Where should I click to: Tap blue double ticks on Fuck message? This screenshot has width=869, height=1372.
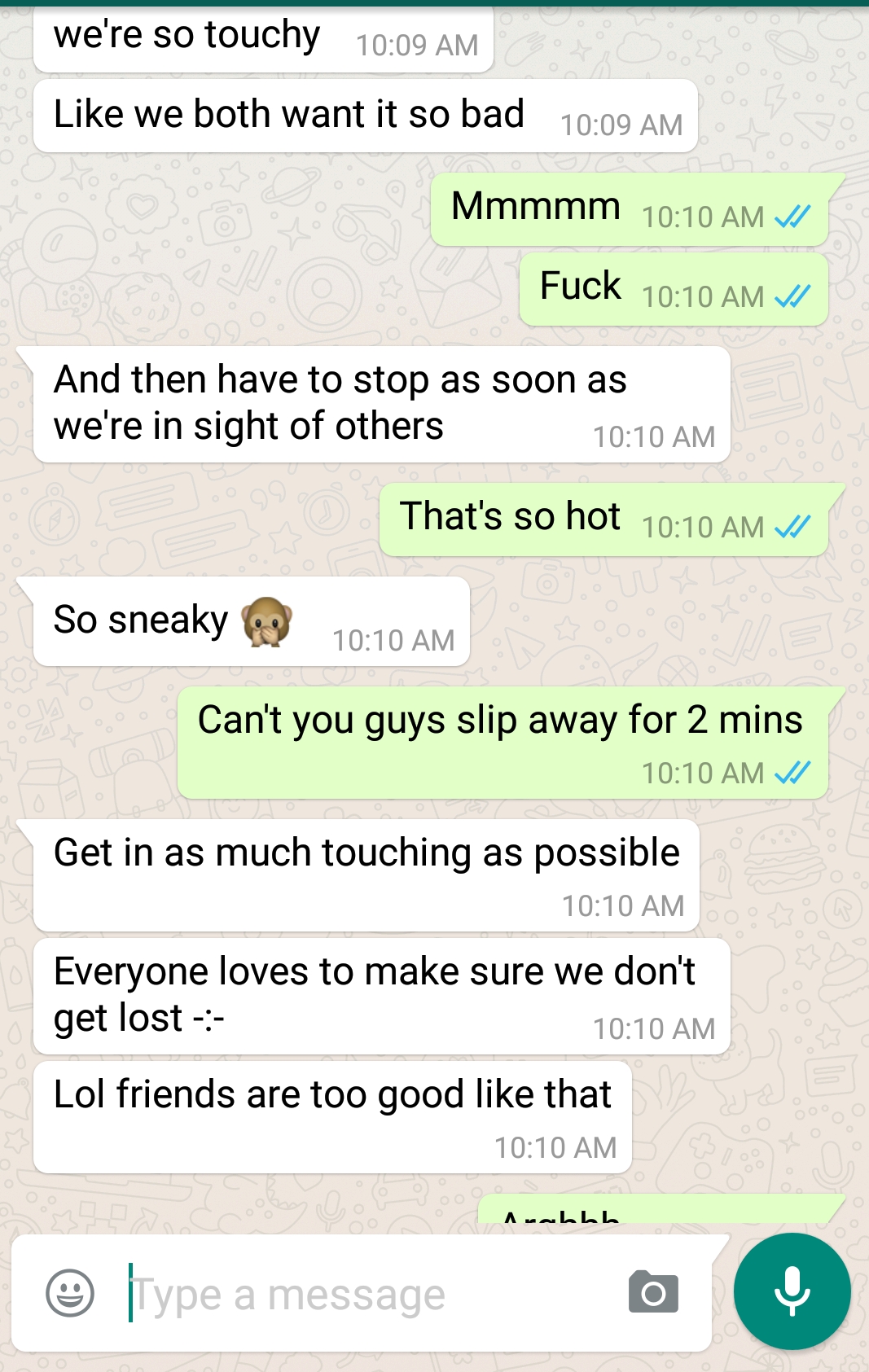(x=792, y=296)
